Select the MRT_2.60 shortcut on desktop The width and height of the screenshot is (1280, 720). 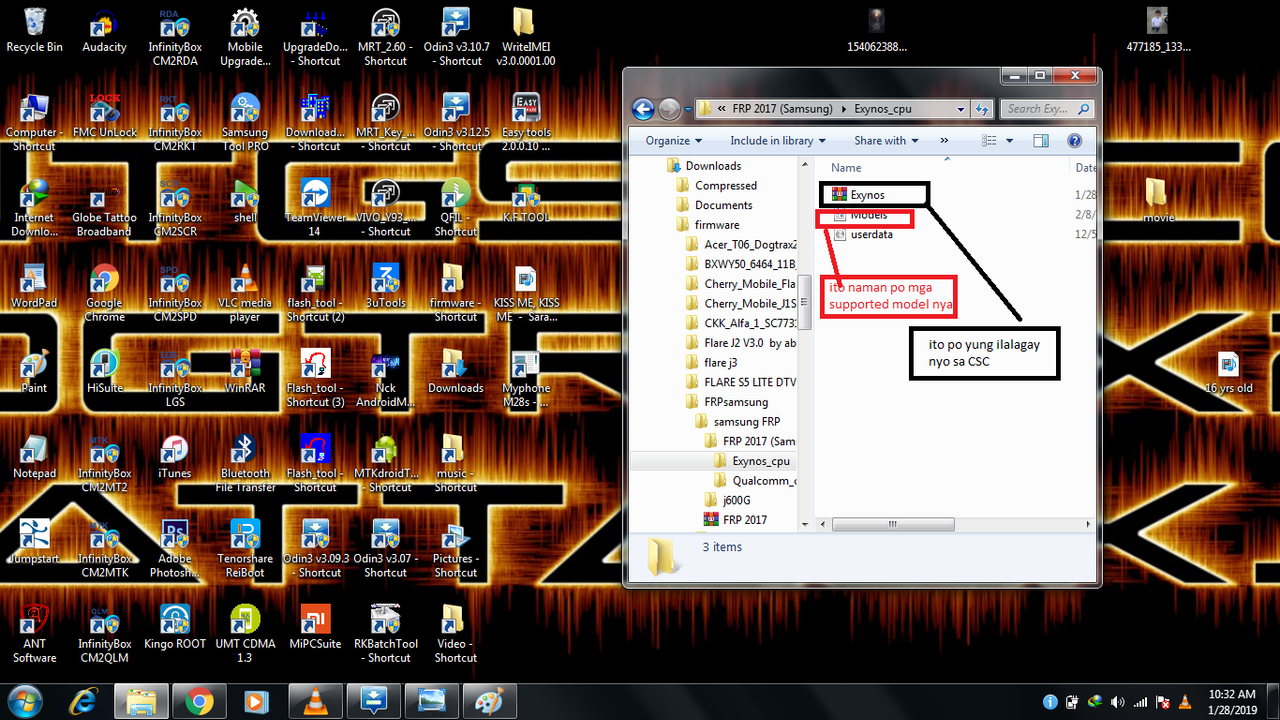385,37
